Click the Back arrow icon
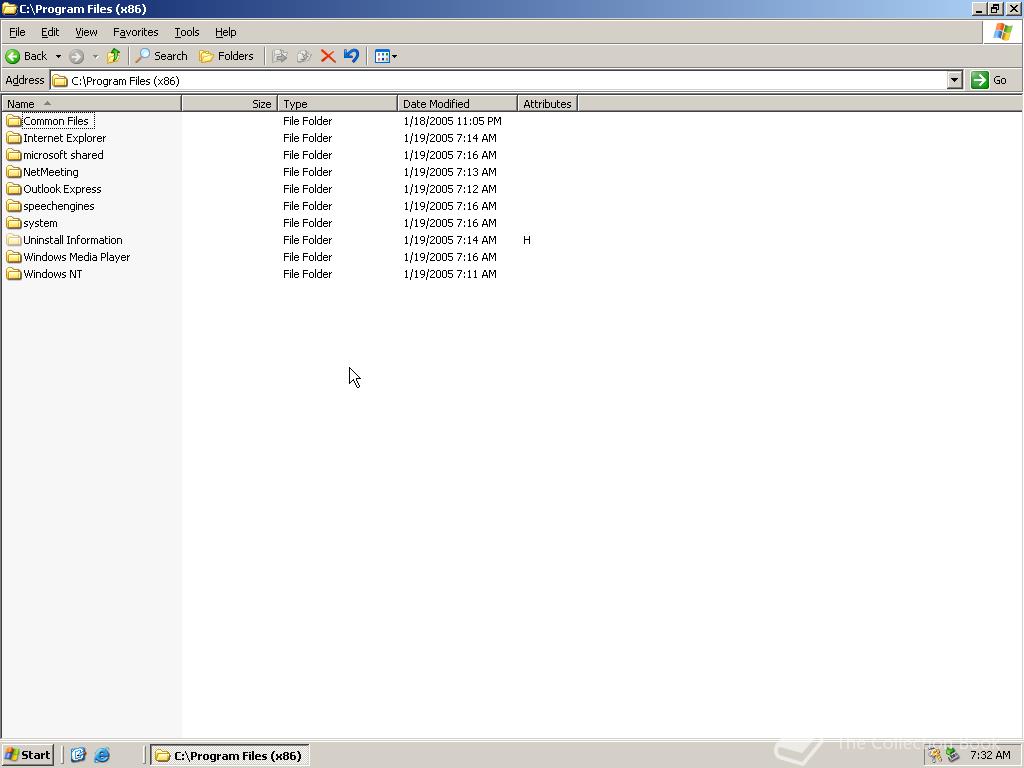The width and height of the screenshot is (1024, 768). (12, 56)
